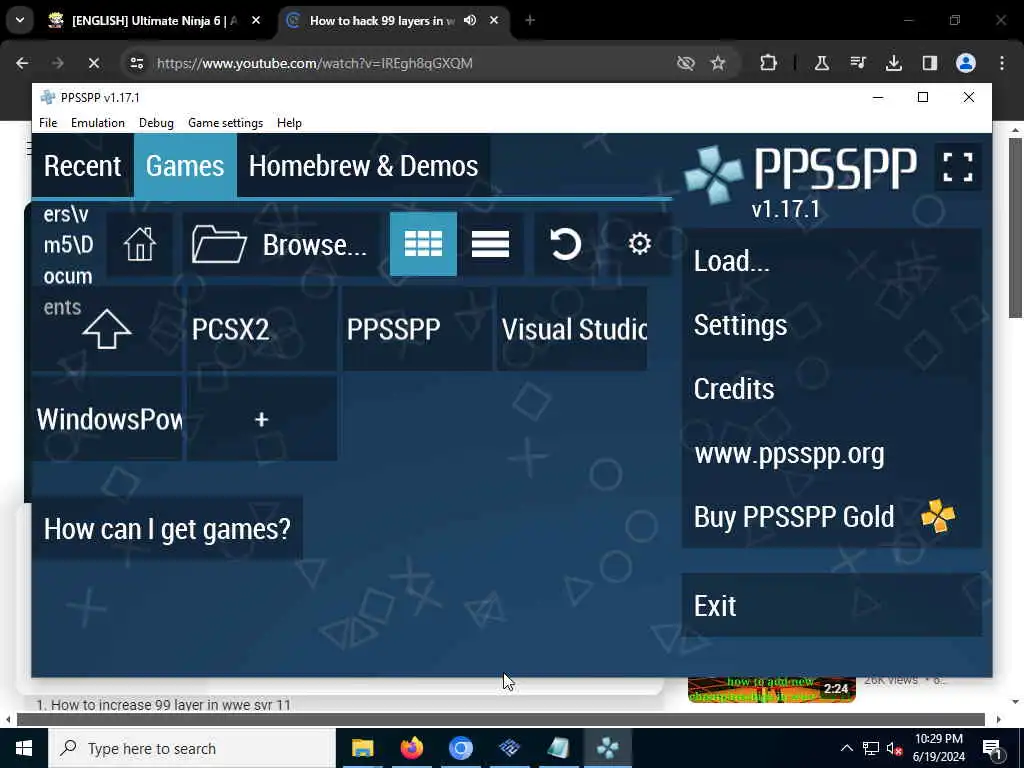Click browser back arrow

click(x=22, y=63)
